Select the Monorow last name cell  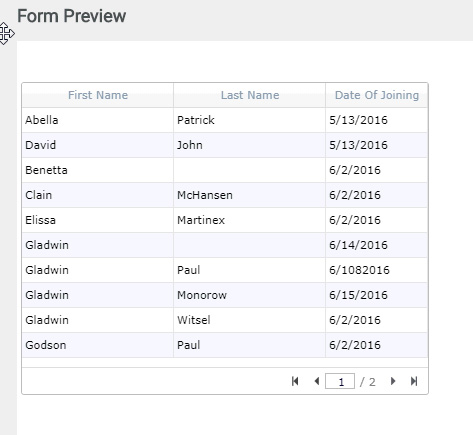pos(249,295)
